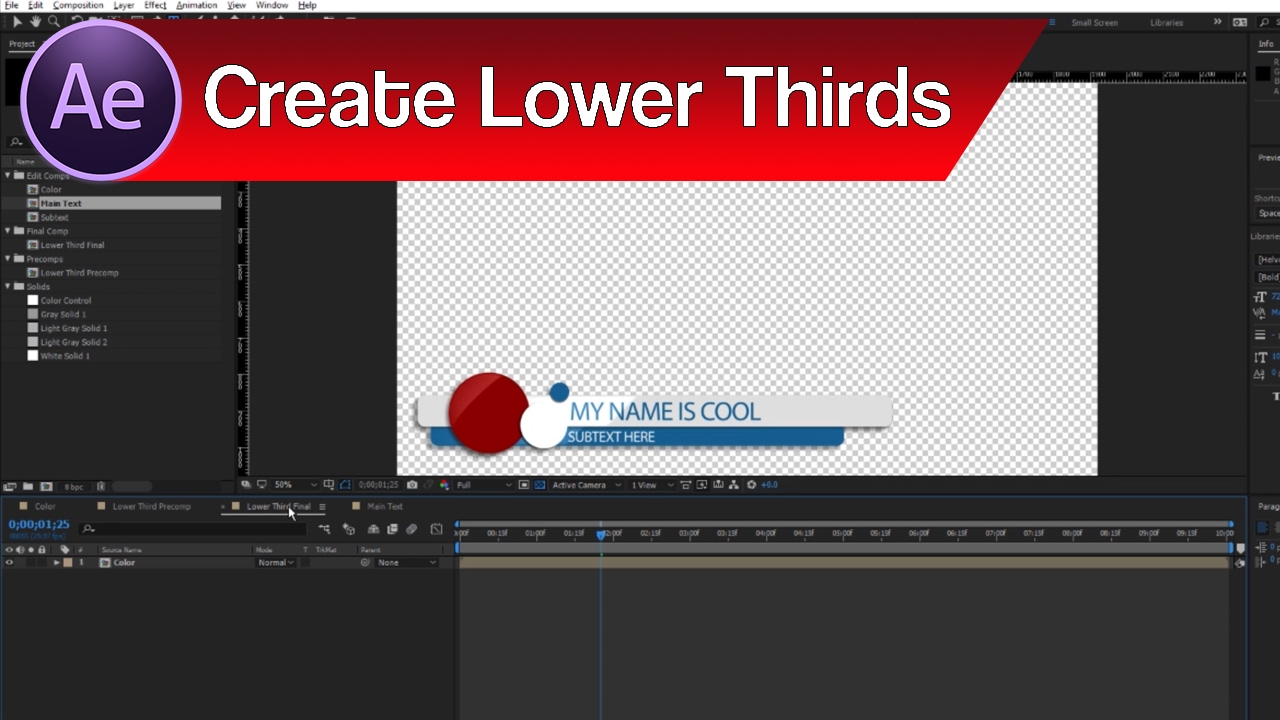Open the Effect menu
Screen dimensions: 1280x720
(155, 5)
